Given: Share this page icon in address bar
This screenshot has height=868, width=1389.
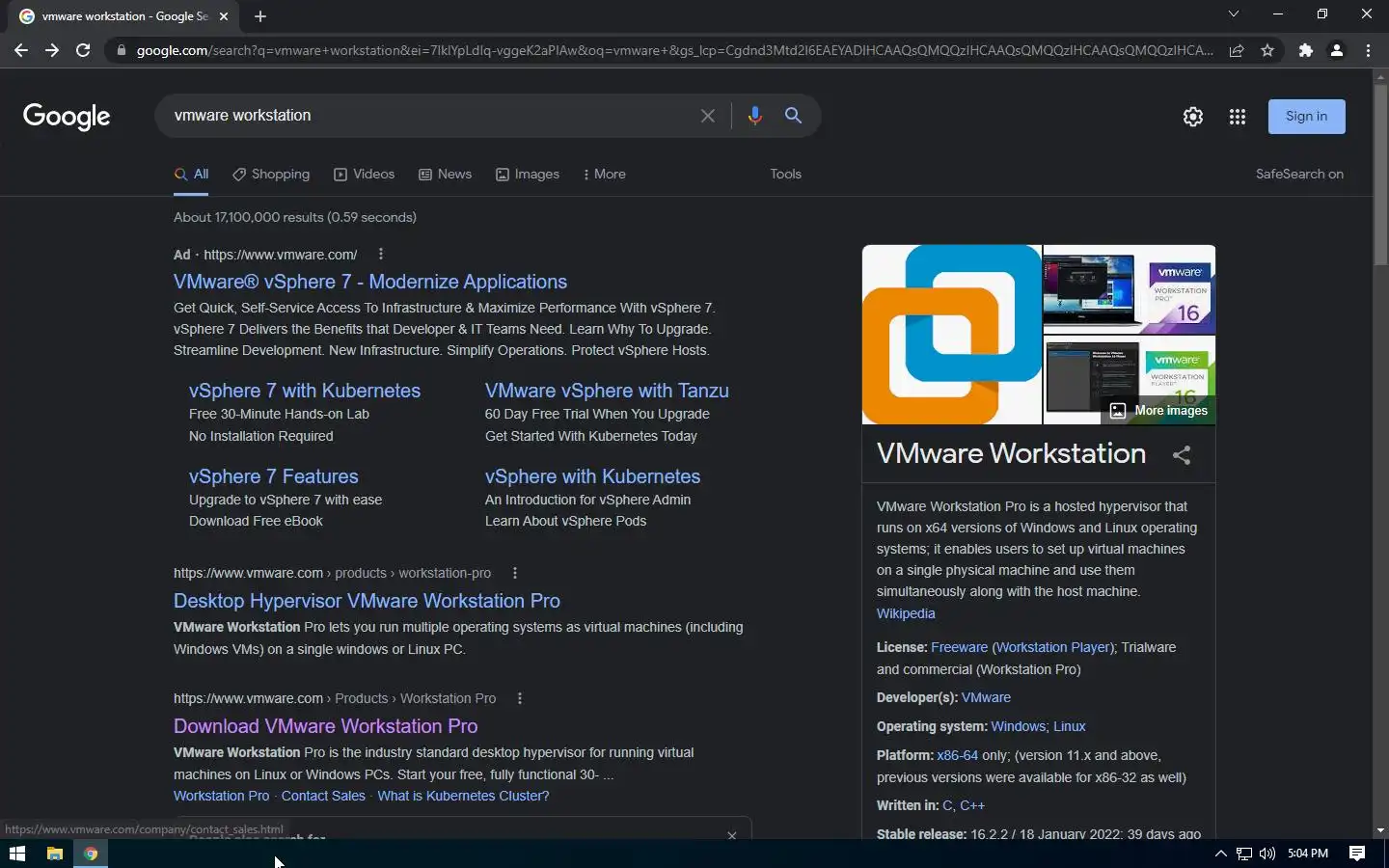Looking at the screenshot, I should [x=1237, y=50].
